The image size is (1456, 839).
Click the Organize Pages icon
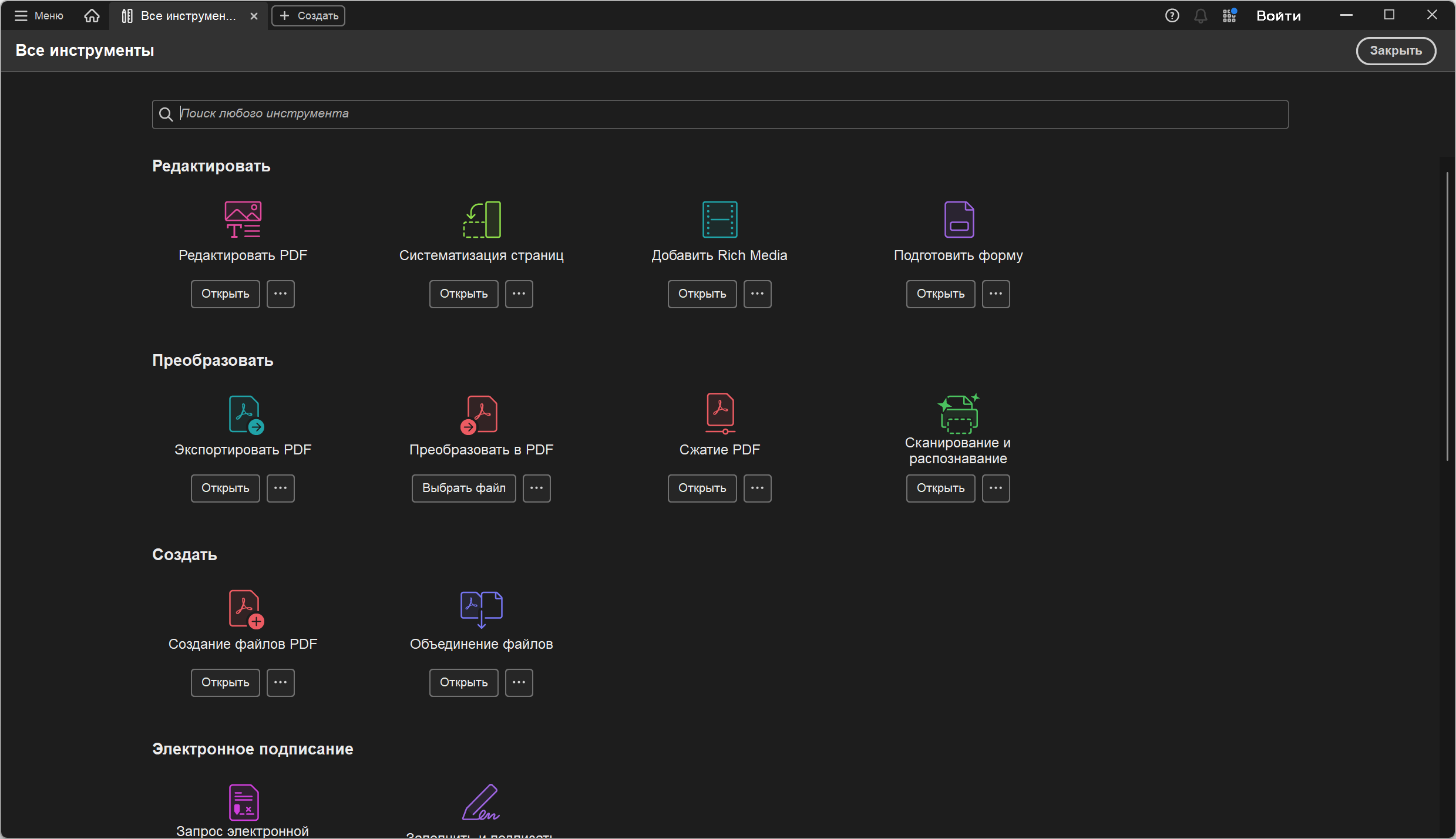tap(482, 219)
